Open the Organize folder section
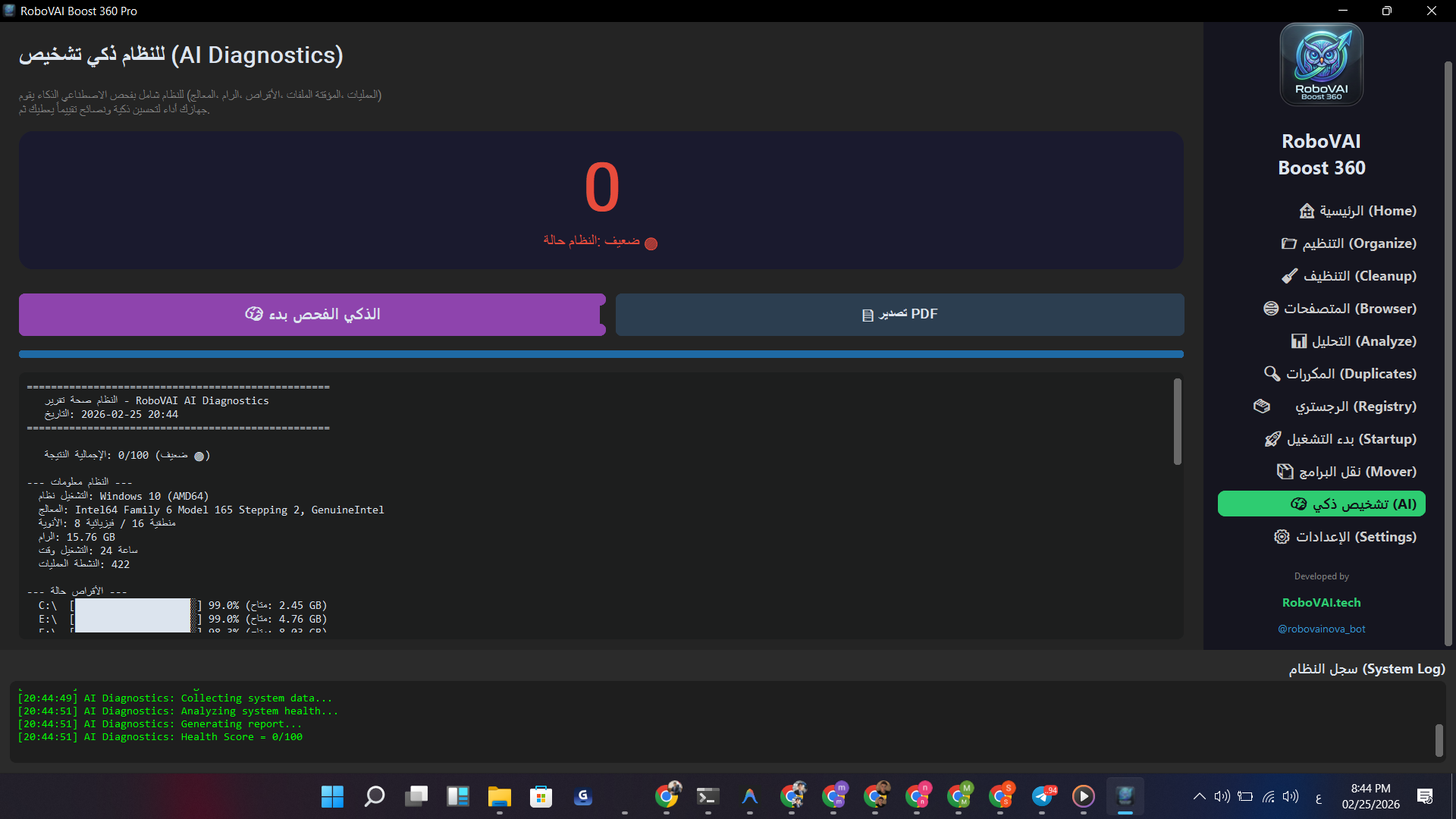Viewport: 1456px width, 819px height. [x=1349, y=243]
